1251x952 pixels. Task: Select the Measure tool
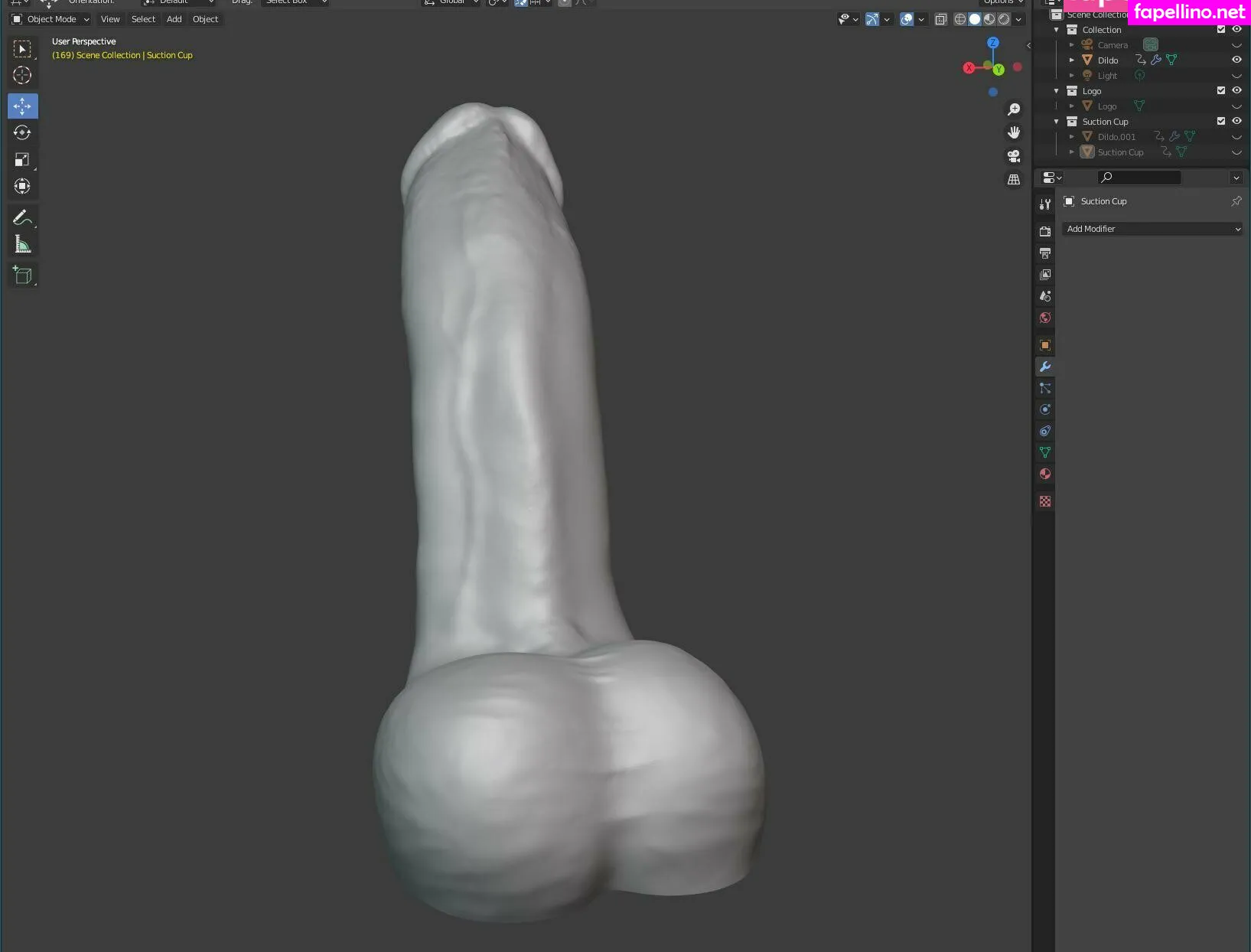click(x=22, y=244)
